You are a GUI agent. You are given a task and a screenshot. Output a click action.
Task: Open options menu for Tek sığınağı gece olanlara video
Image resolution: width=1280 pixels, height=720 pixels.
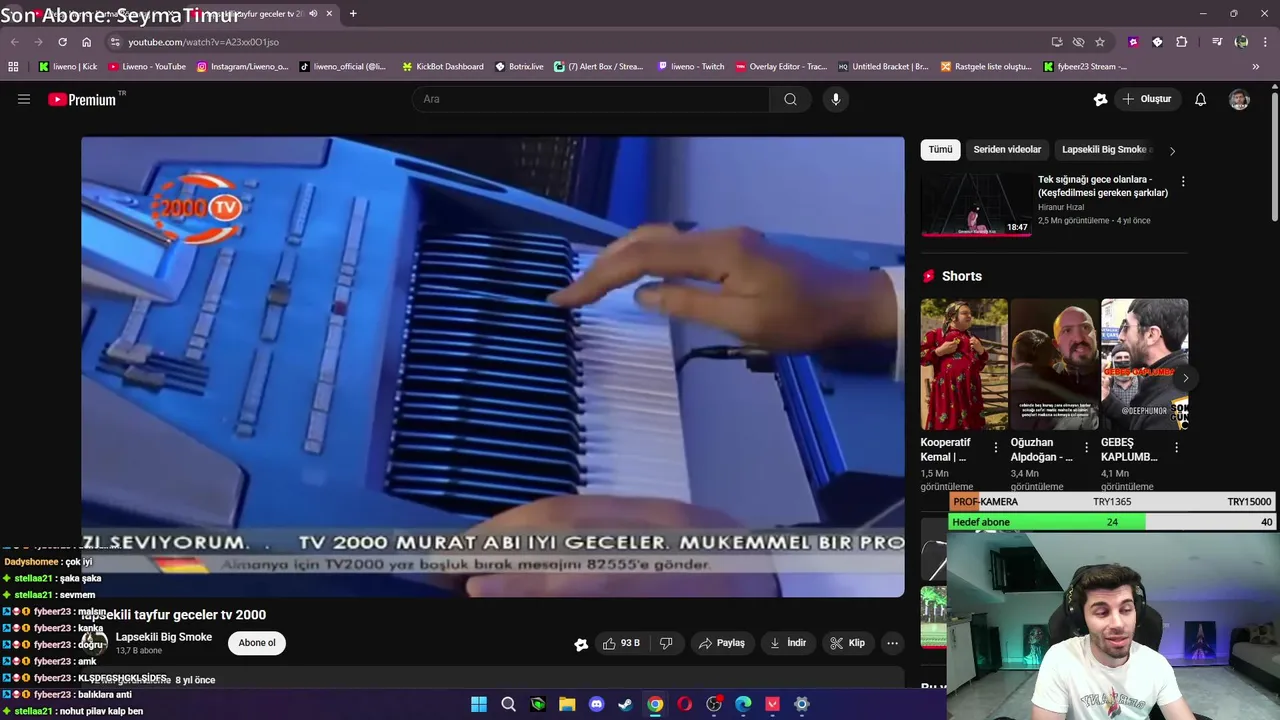pyautogui.click(x=1183, y=182)
